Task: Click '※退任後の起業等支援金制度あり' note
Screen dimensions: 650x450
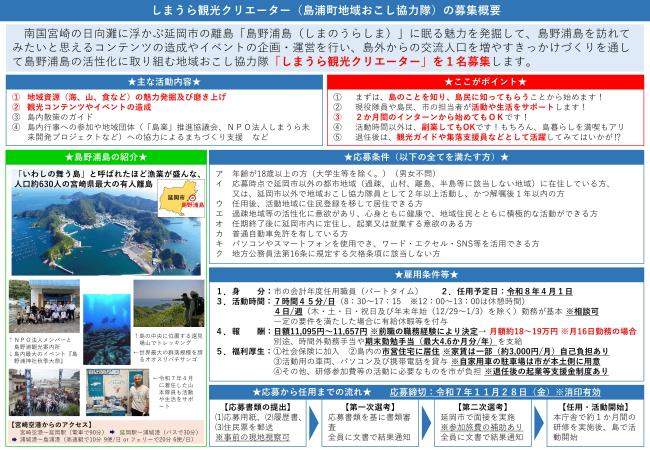Action: (546, 371)
